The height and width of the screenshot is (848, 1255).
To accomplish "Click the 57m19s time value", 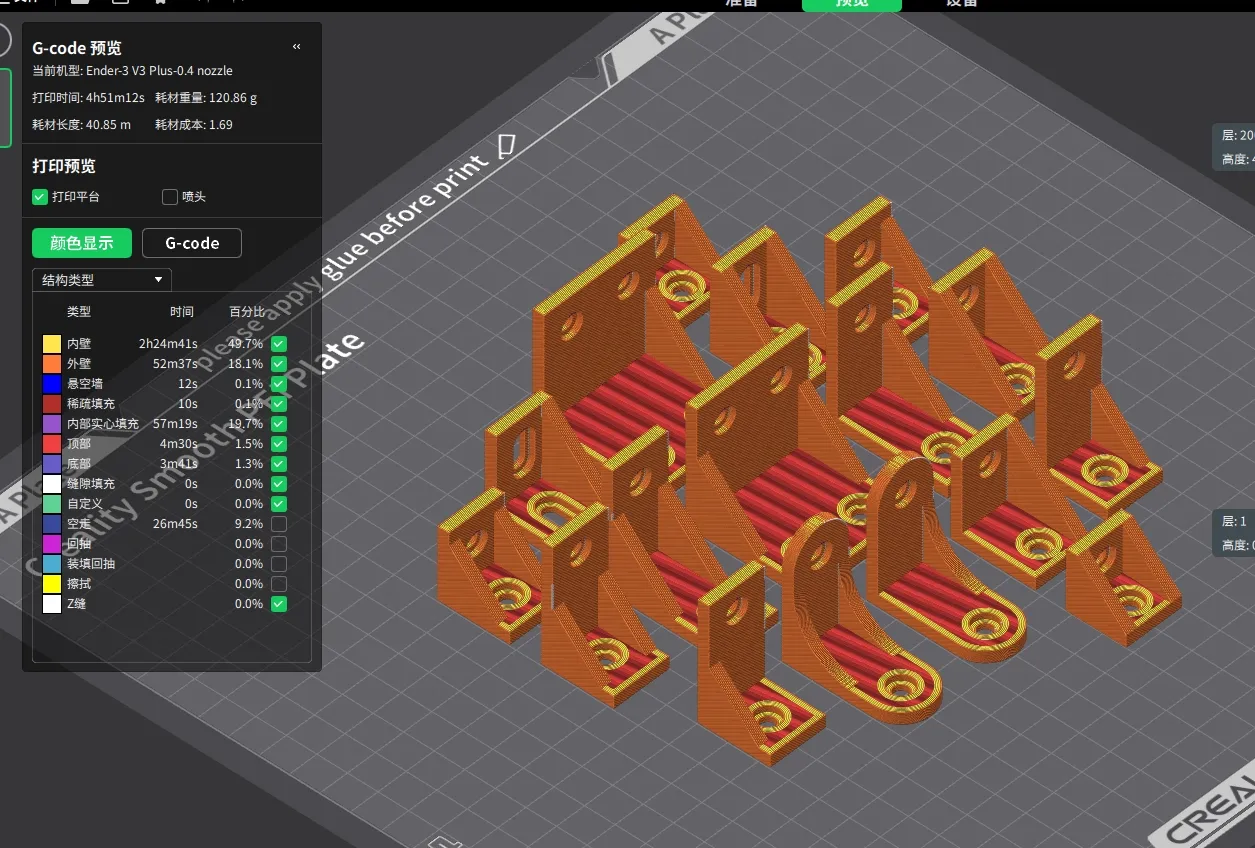I will click(175, 424).
